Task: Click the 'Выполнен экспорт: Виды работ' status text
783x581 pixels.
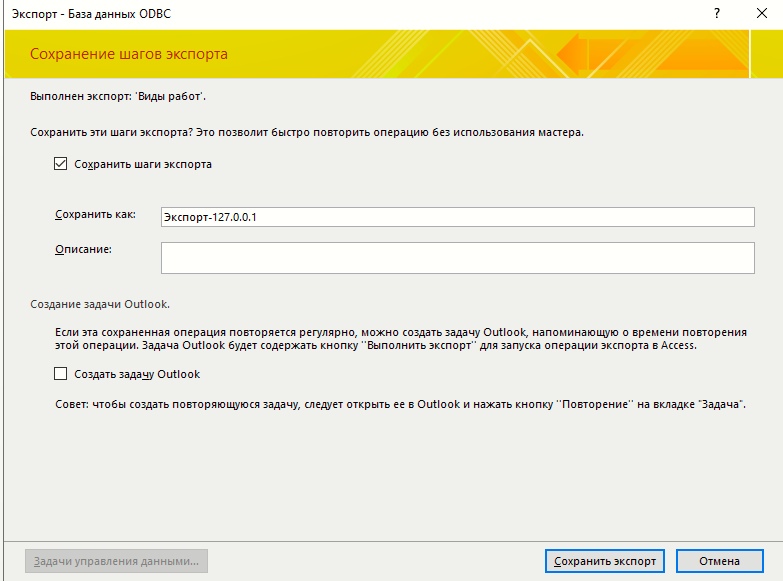Action: [118, 96]
